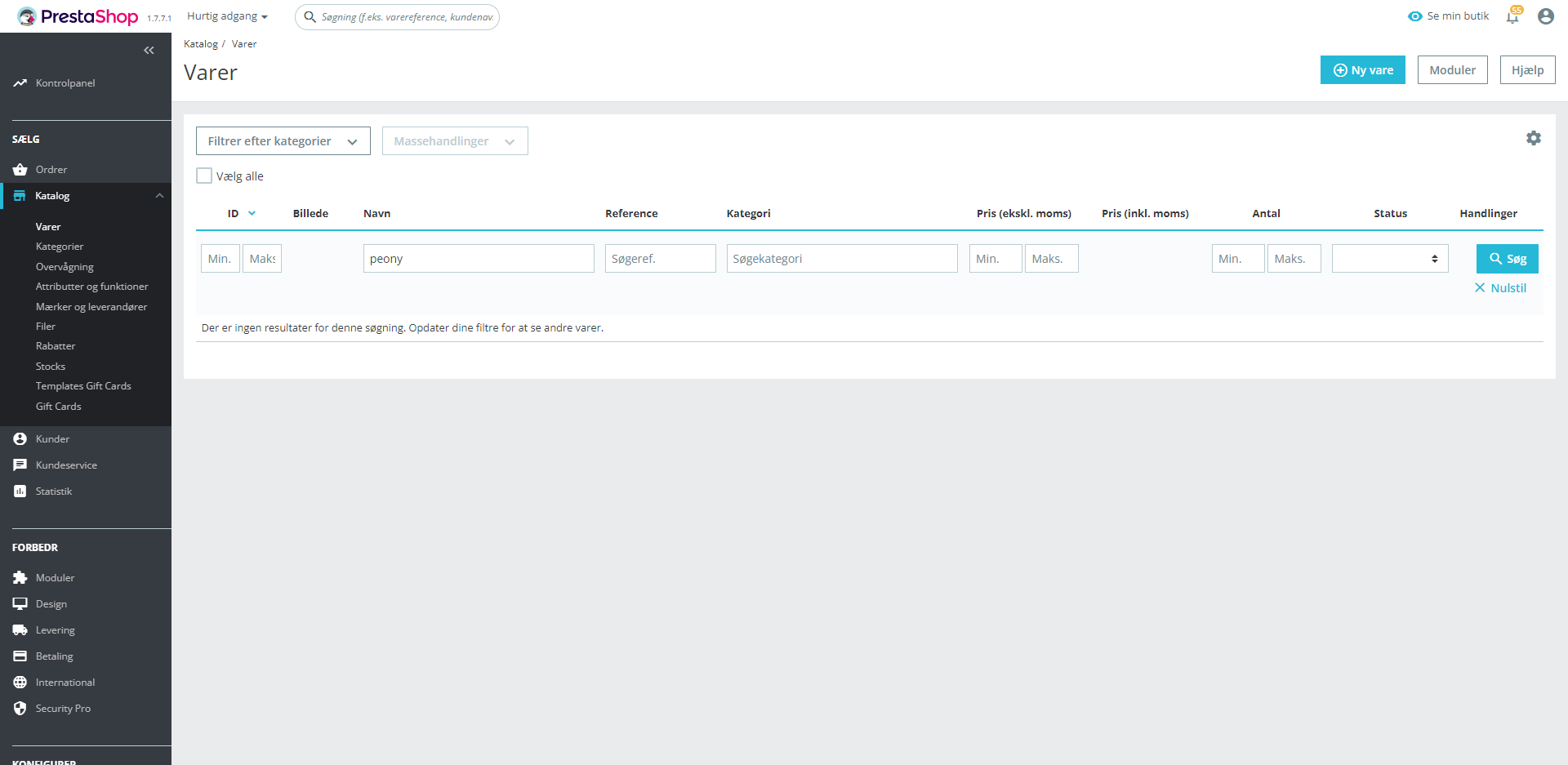Screen dimensions: 1568x765
Task: Open Rabatter submenu item
Action: 56,346
